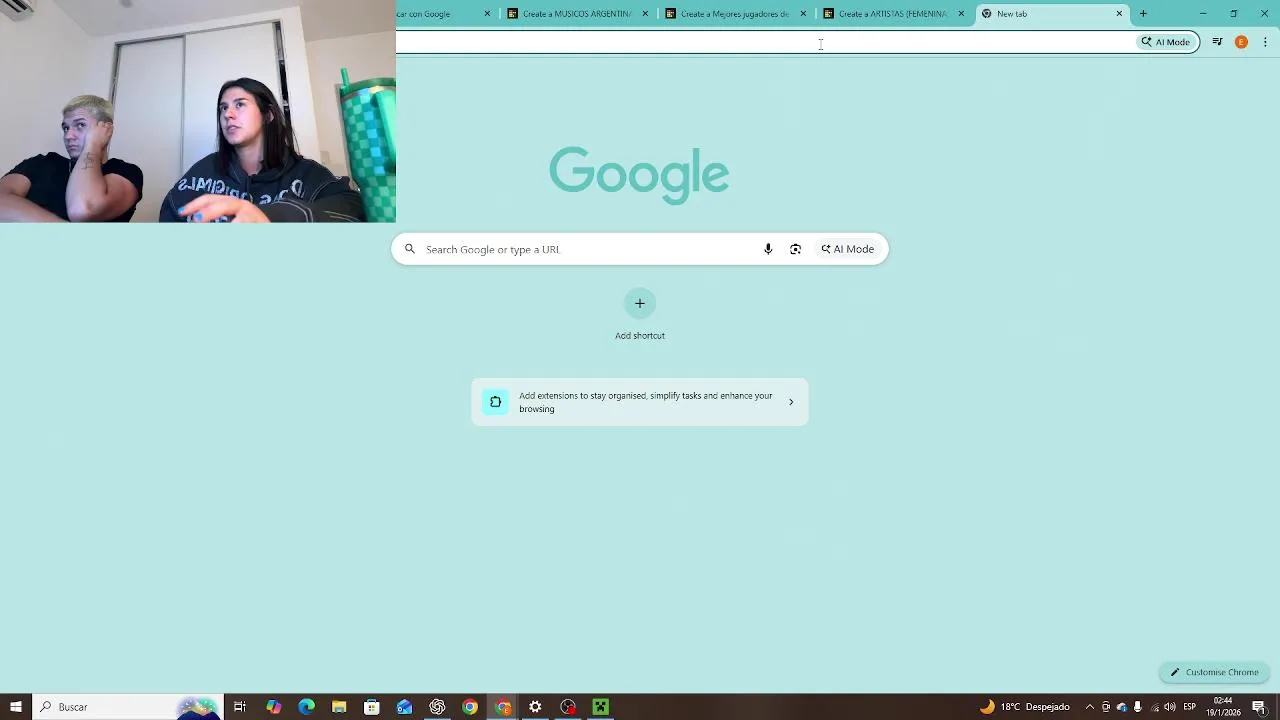
Task: Click the ESP language indicator
Action: [1190, 707]
